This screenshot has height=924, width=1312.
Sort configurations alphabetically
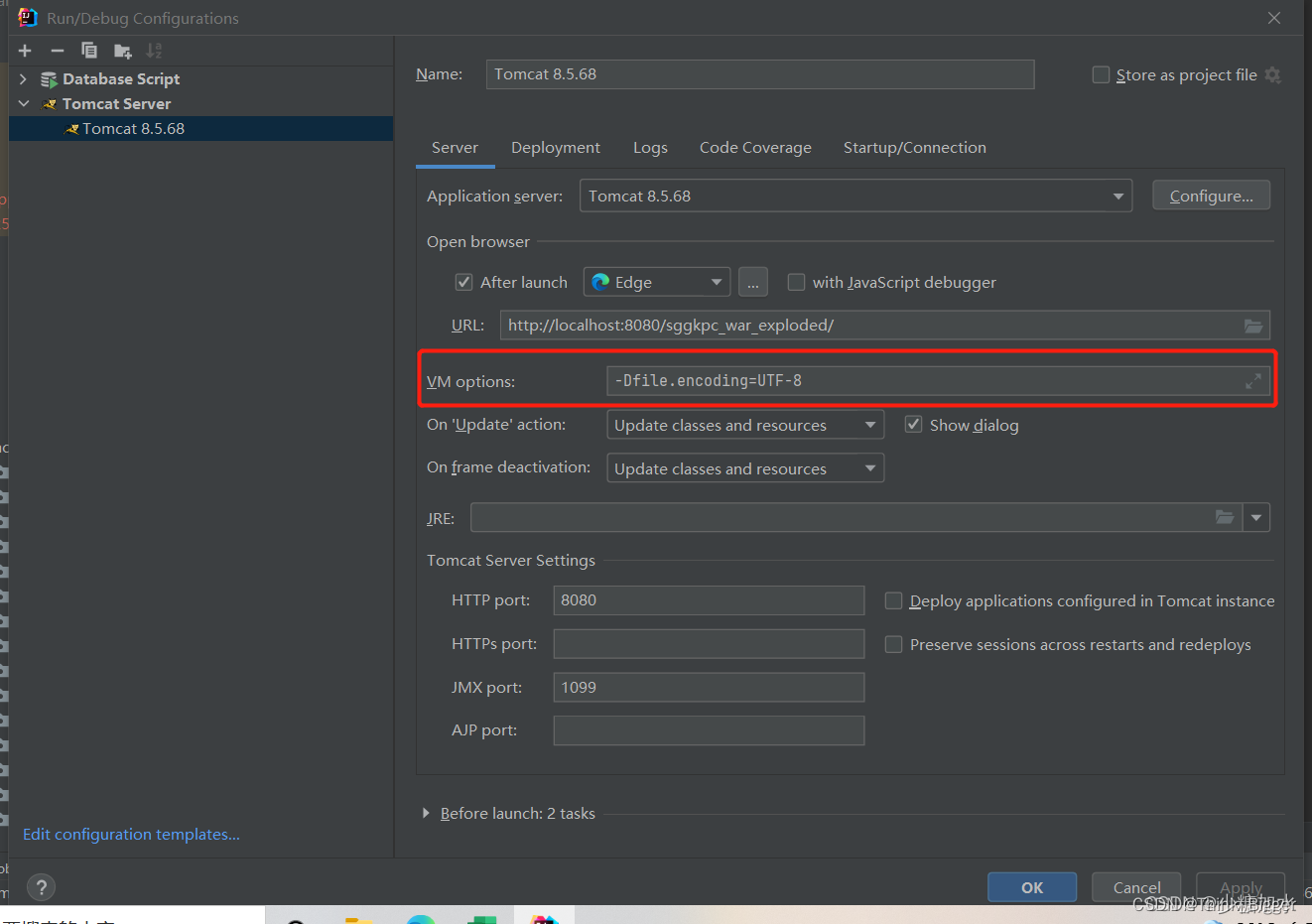pos(154,50)
